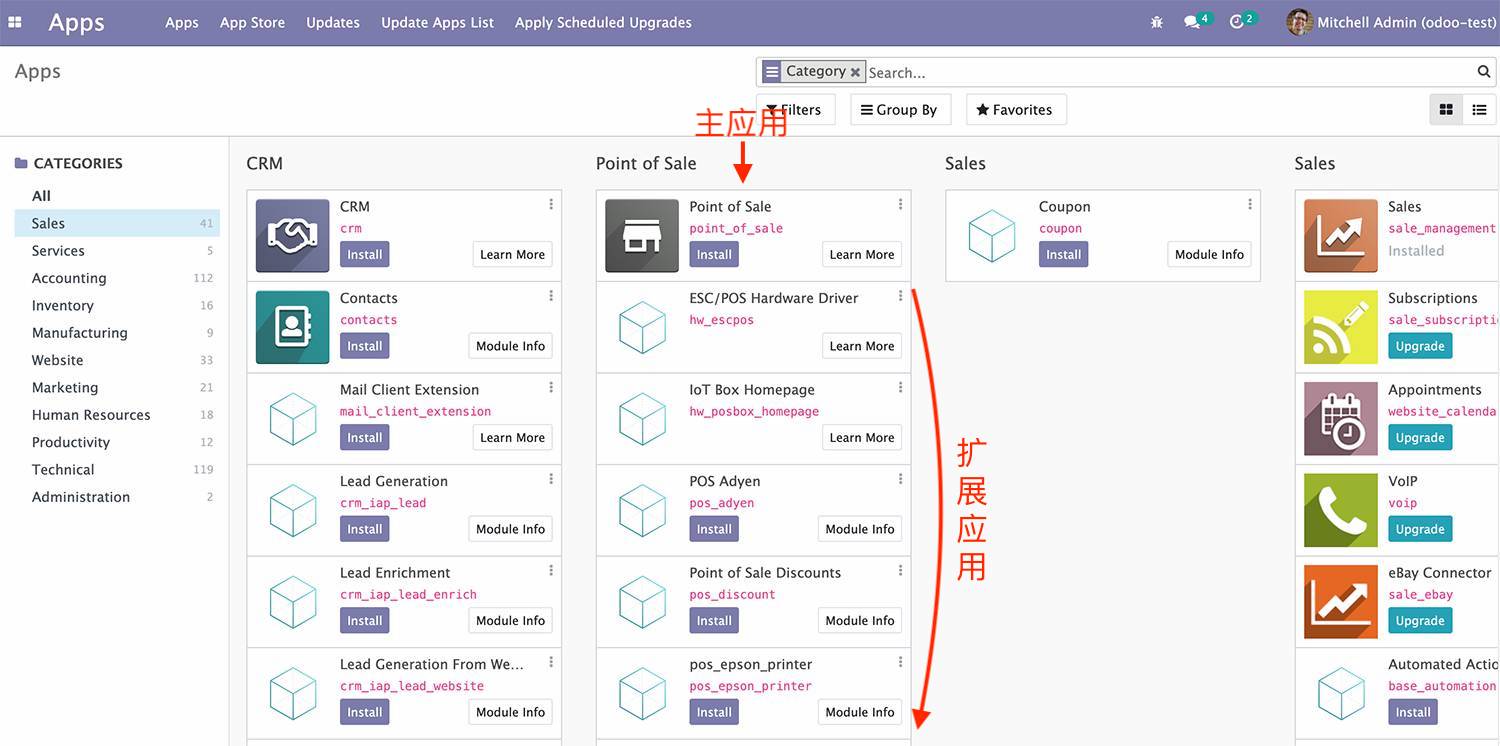Install the CRM app
The image size is (1500, 746).
pyautogui.click(x=364, y=255)
